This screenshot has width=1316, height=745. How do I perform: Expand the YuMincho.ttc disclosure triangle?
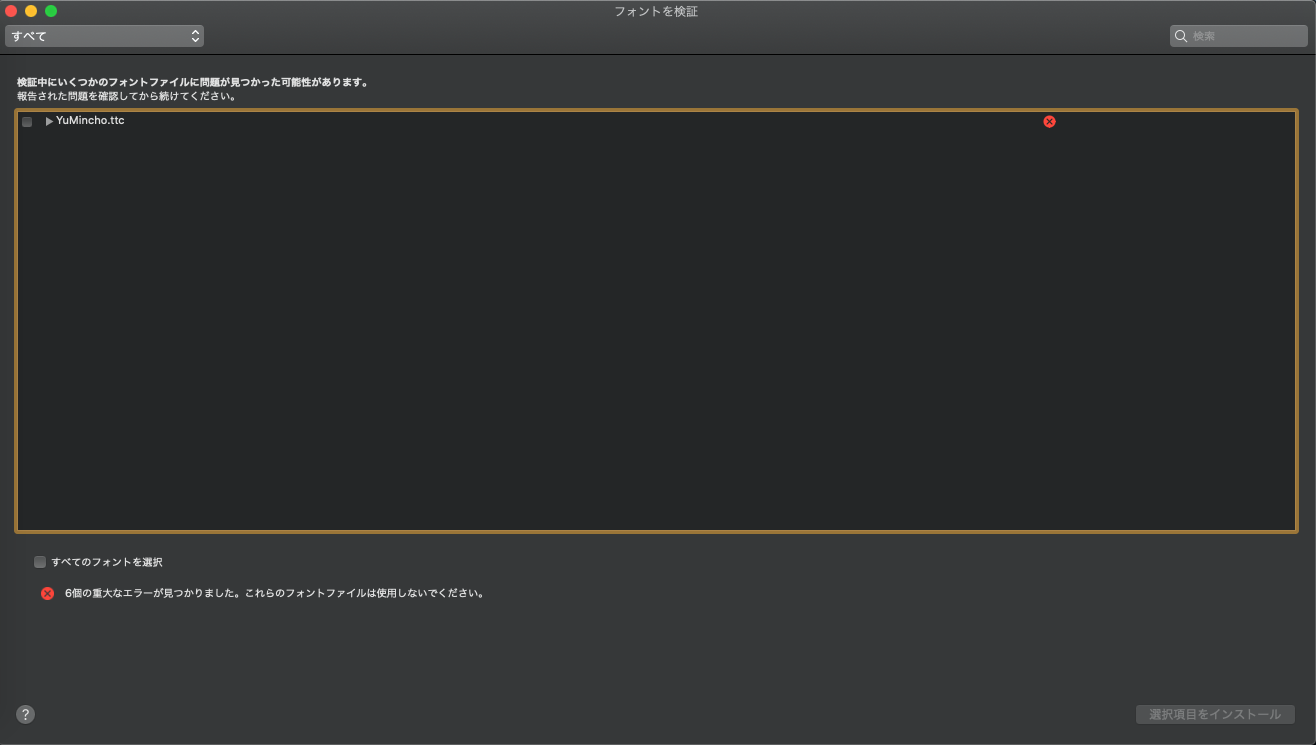[x=49, y=122]
